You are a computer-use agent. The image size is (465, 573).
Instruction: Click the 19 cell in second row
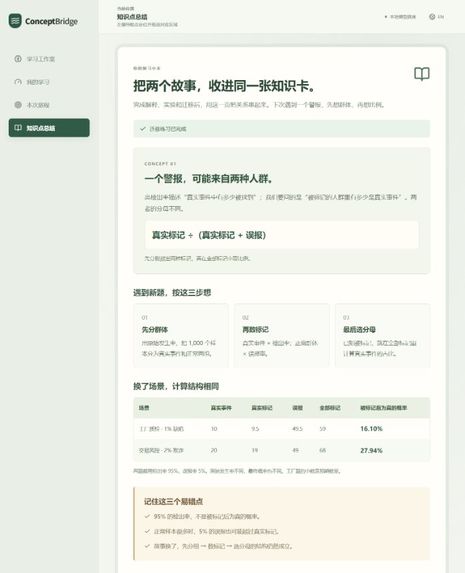(254, 451)
